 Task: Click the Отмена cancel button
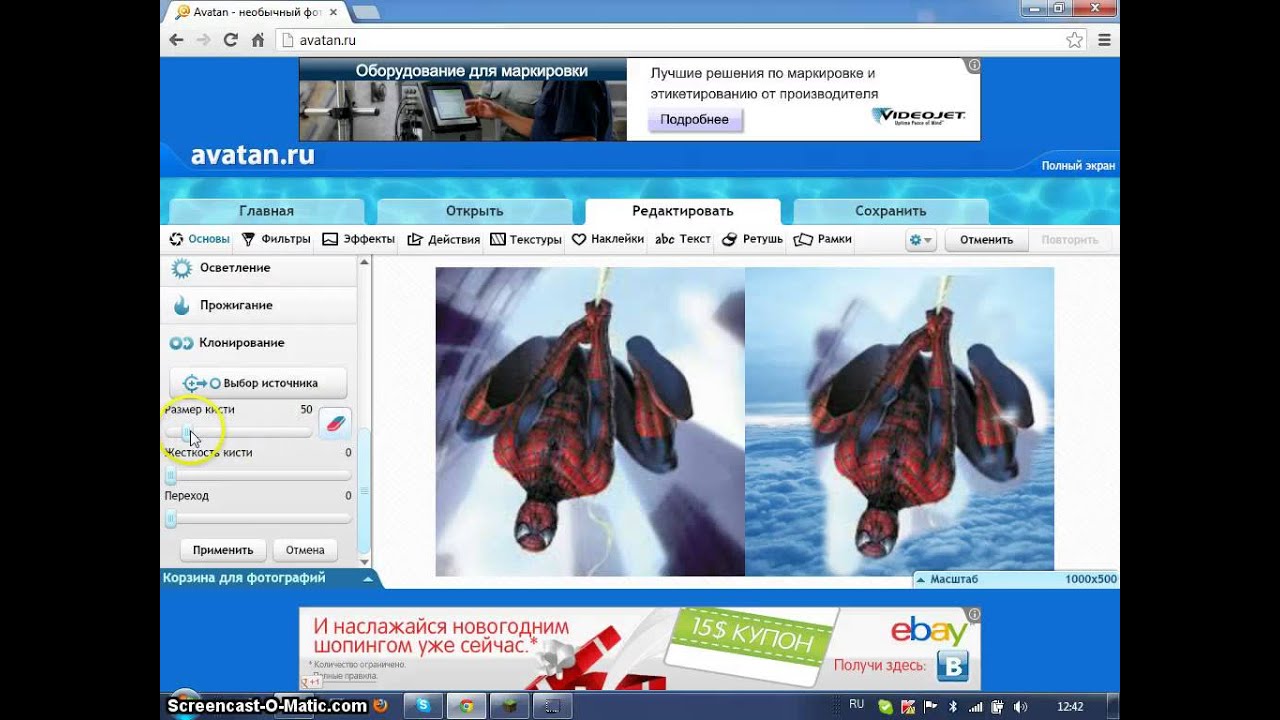click(x=305, y=550)
